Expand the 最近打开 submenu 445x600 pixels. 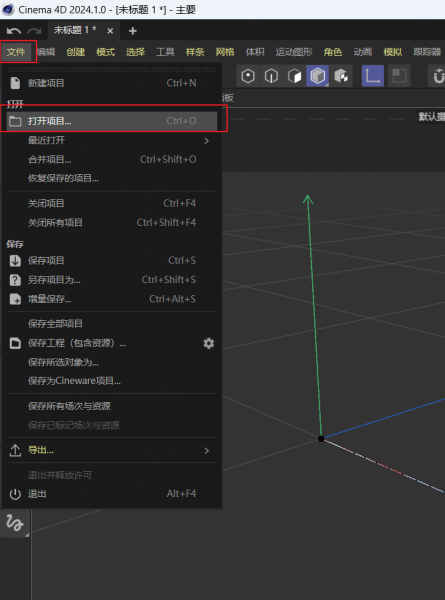click(112, 140)
